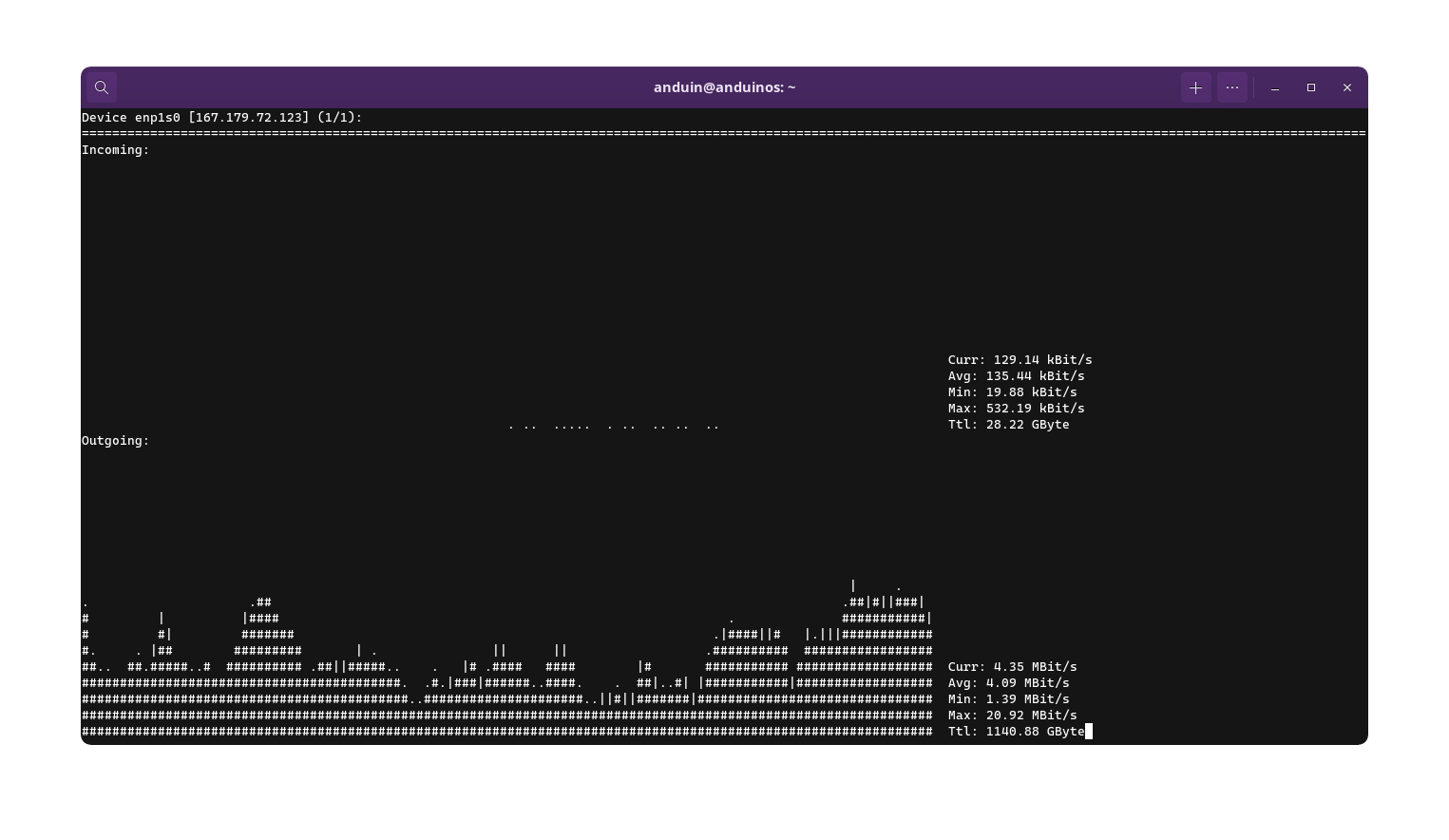Open the three-dot more options menu
The image size is (1449, 840).
click(x=1232, y=87)
